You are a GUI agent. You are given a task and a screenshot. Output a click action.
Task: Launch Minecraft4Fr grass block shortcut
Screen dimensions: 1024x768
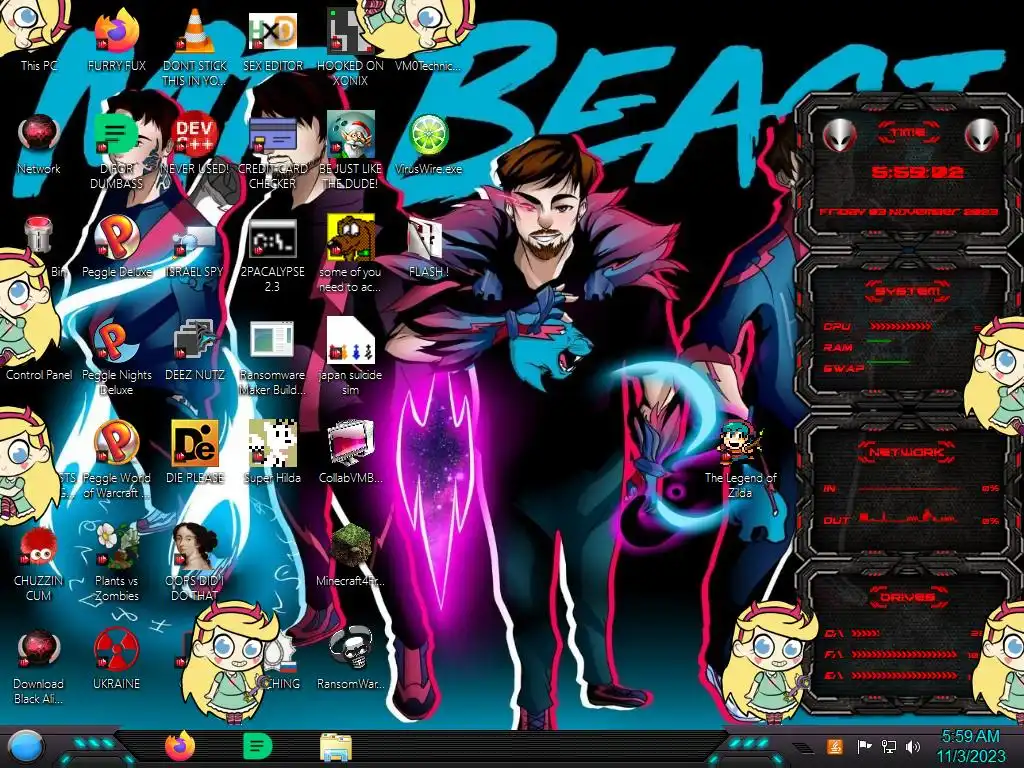pyautogui.click(x=350, y=555)
